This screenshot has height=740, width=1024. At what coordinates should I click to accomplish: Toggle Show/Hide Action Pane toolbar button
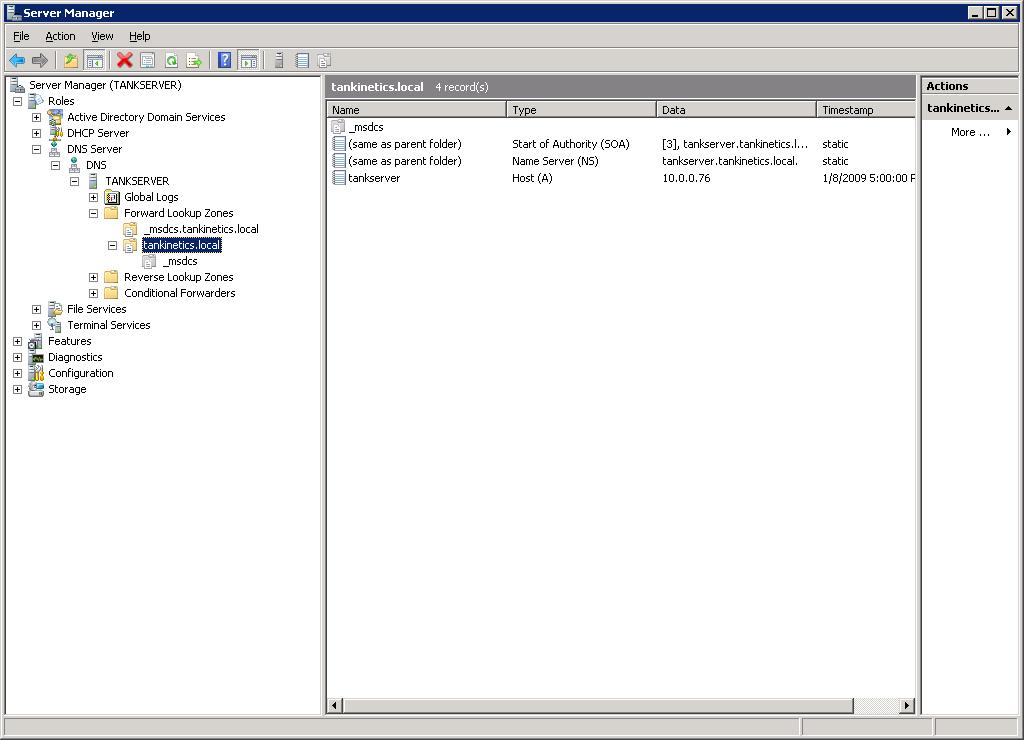(x=249, y=61)
